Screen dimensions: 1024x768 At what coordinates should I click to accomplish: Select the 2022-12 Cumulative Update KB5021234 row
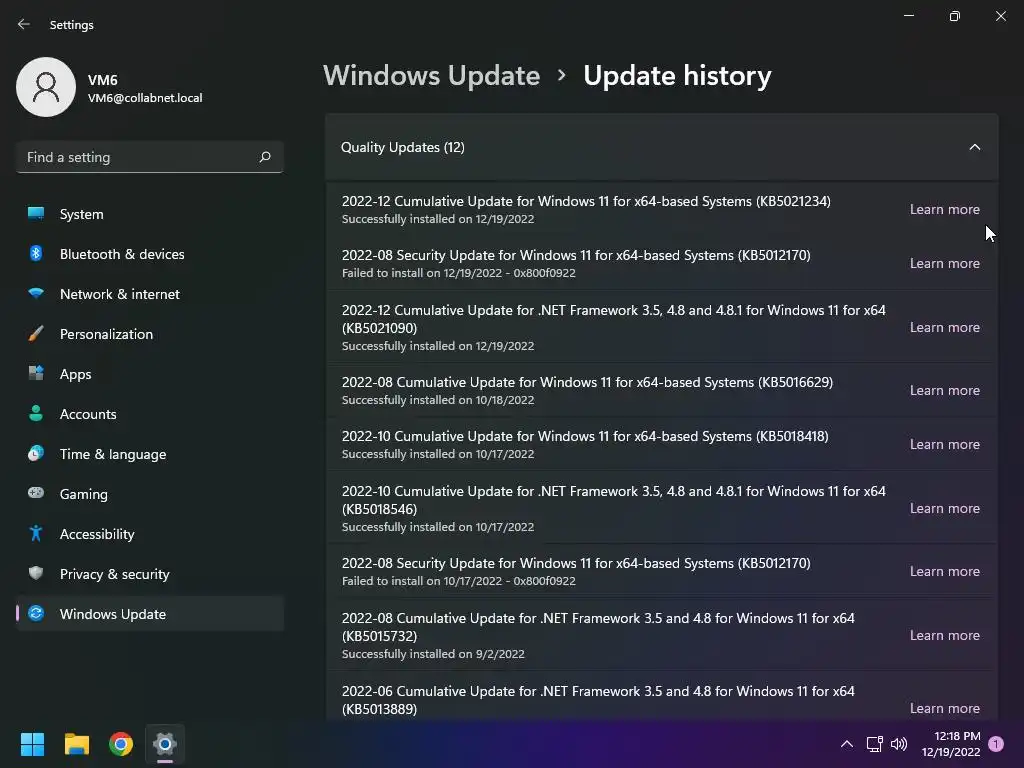662,209
